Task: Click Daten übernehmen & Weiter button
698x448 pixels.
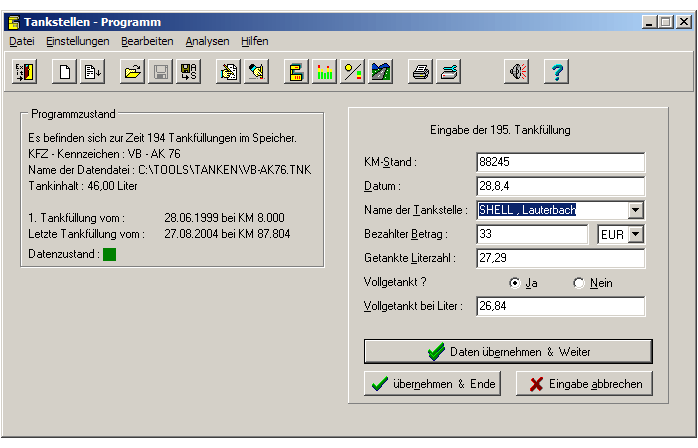Action: point(508,352)
